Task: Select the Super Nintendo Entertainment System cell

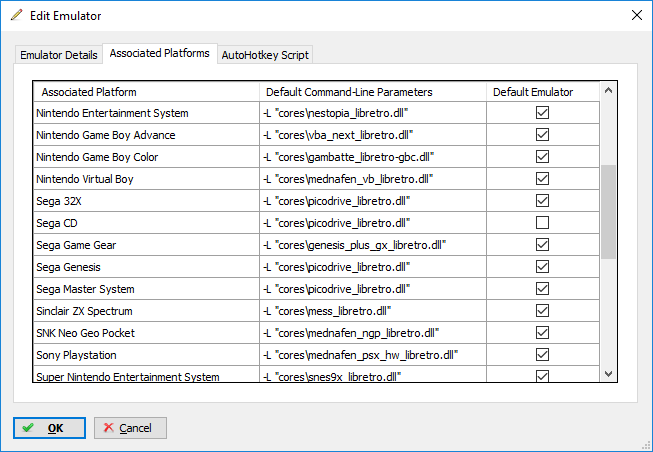Action: 146,375
